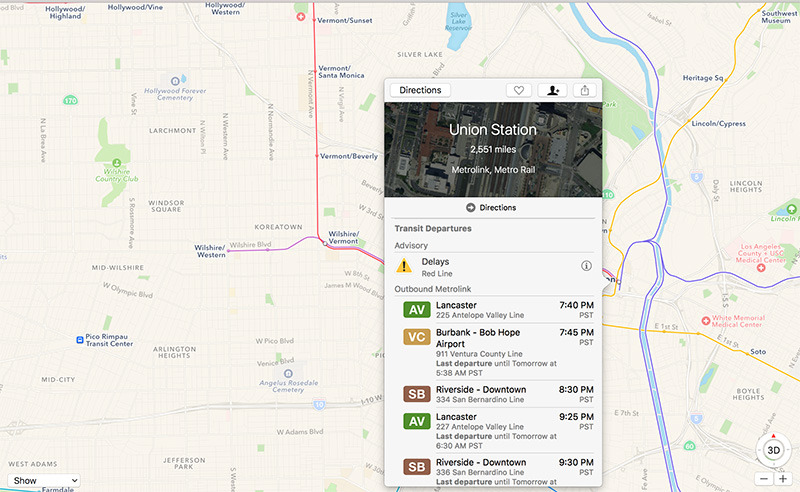800x492 pixels.
Task: Switch map to 3D view
Action: 773,450
